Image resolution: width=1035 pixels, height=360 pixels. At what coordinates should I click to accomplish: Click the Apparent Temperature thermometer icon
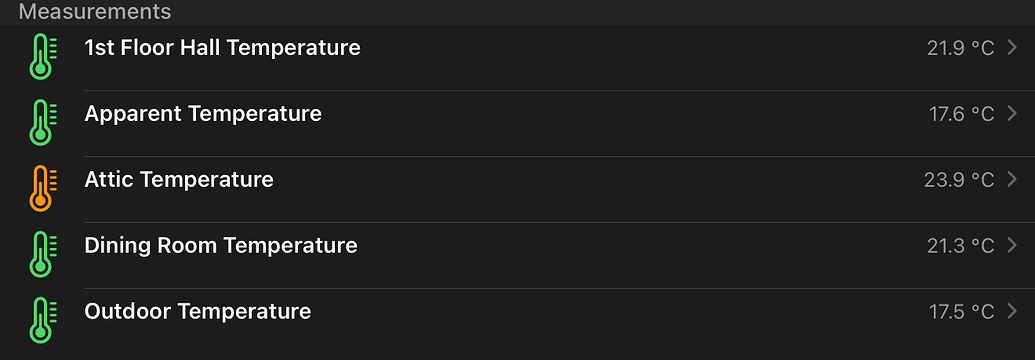click(x=43, y=122)
